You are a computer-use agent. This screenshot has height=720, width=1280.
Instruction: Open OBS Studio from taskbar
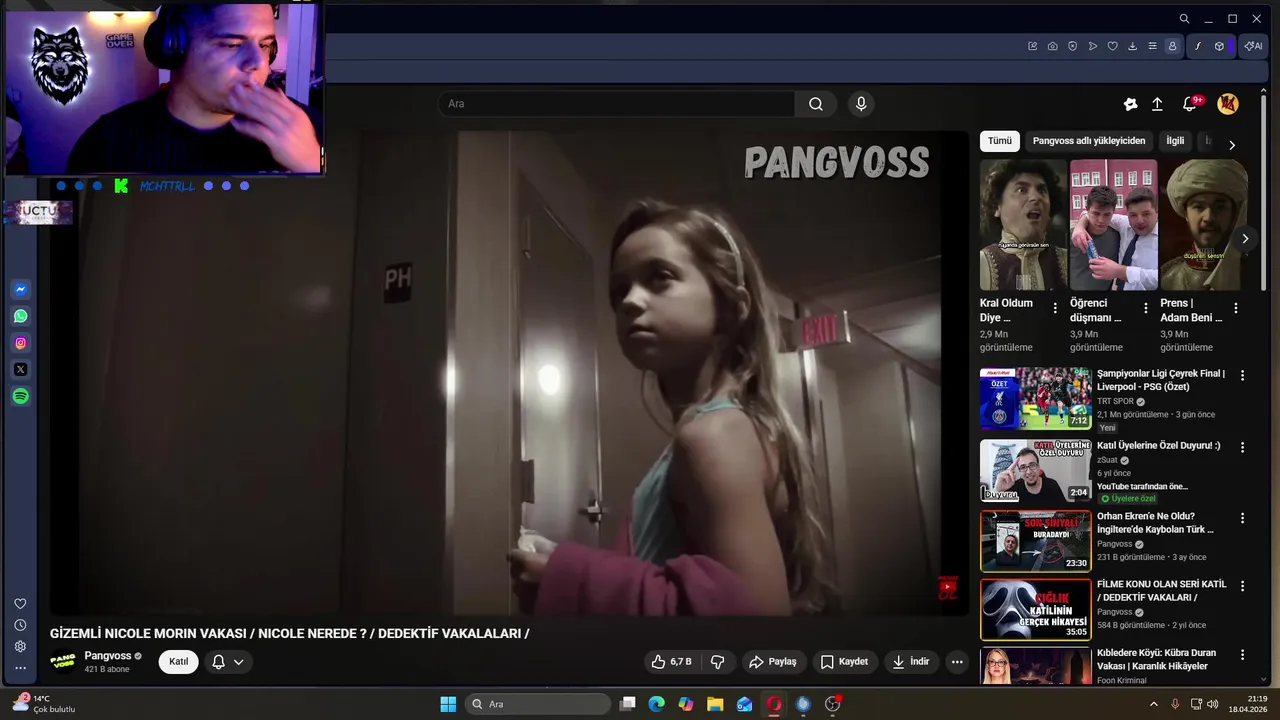pyautogui.click(x=833, y=704)
